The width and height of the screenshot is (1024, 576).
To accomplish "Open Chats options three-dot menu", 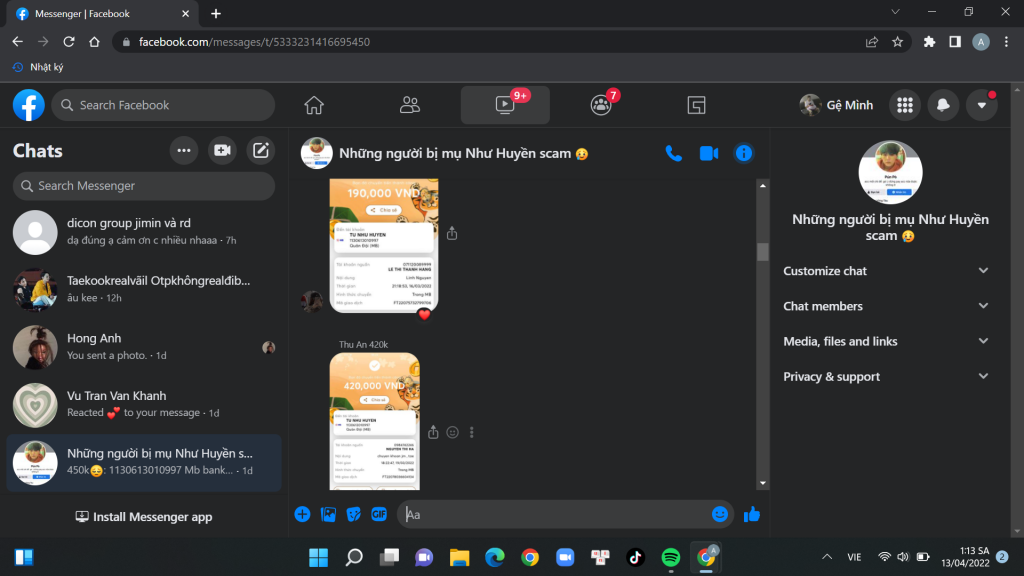I will (x=183, y=151).
